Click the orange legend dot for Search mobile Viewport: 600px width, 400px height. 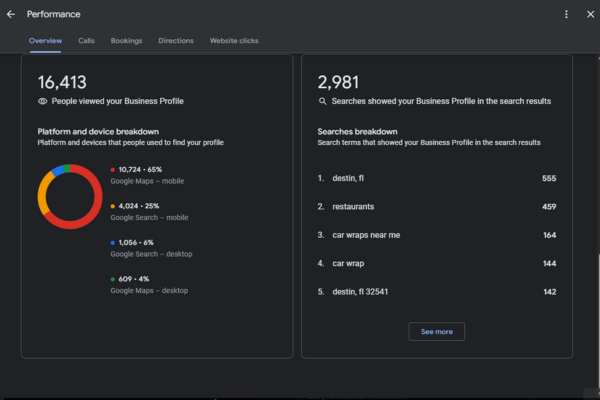click(x=112, y=206)
